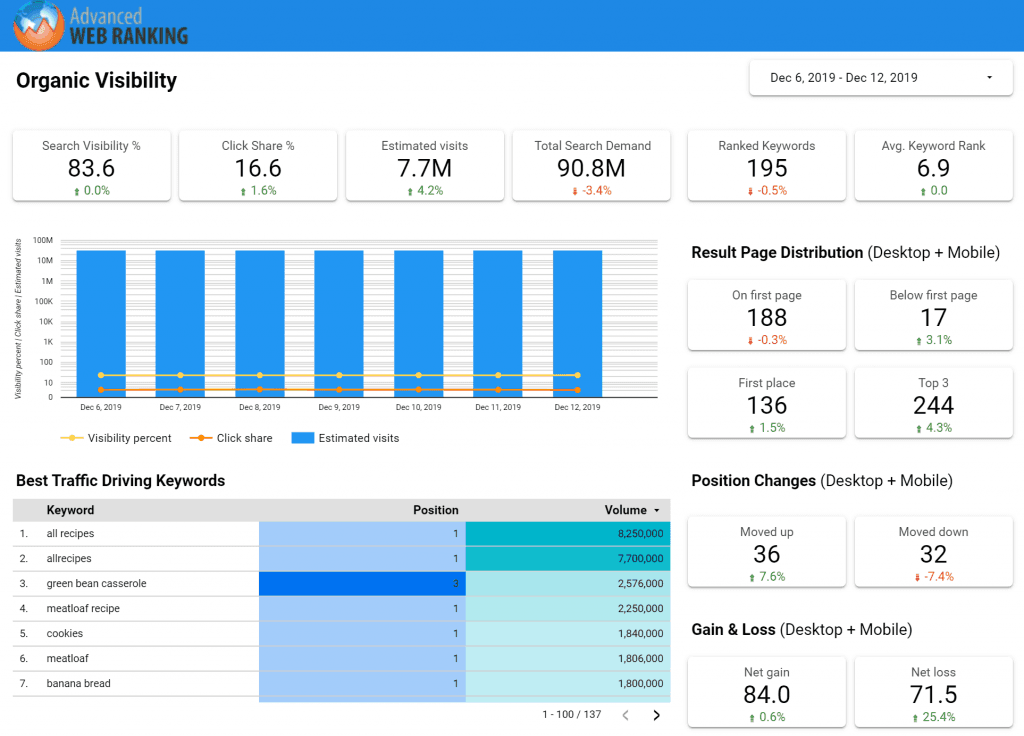Click the Ranked Keywords card
This screenshot has width=1024, height=736.
click(767, 166)
